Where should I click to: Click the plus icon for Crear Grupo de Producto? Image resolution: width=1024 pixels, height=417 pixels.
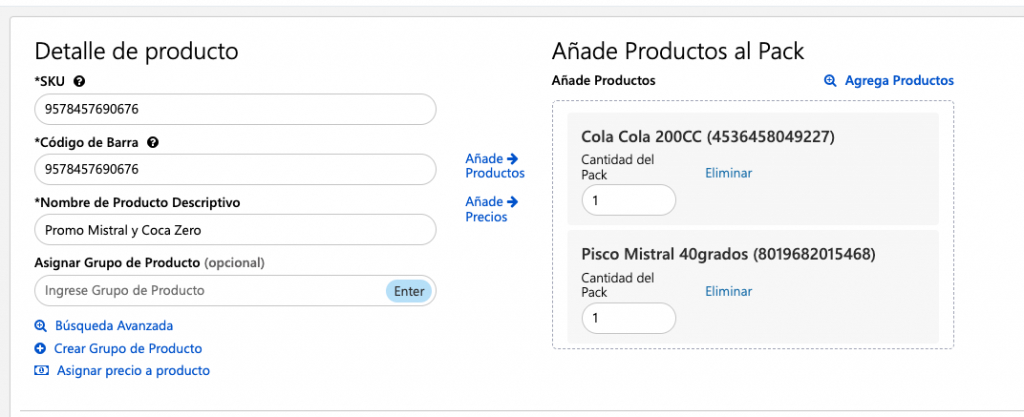pyautogui.click(x=40, y=348)
